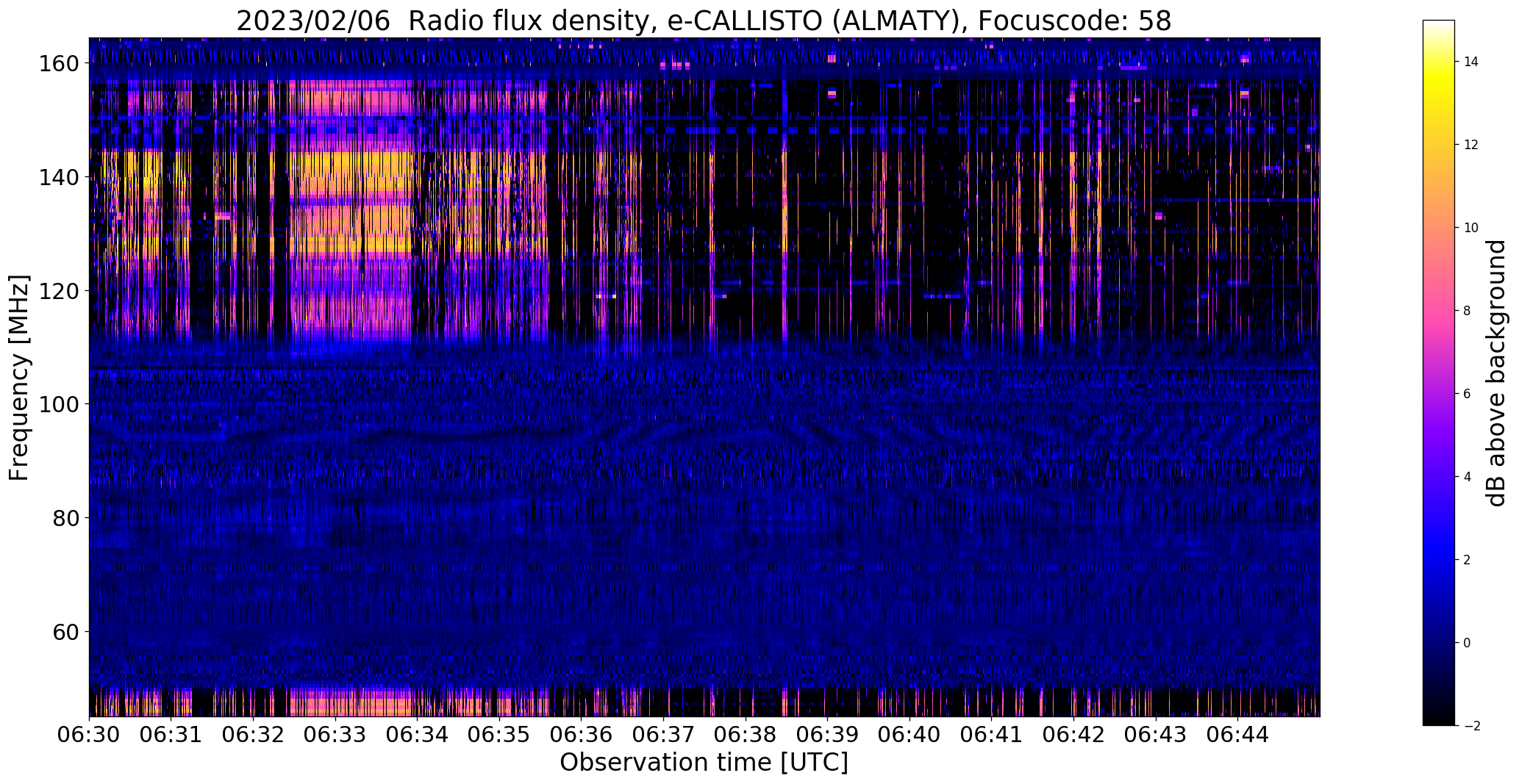Click the 140 frequency tick label
Screen dimensions: 1519x784
coord(57,177)
